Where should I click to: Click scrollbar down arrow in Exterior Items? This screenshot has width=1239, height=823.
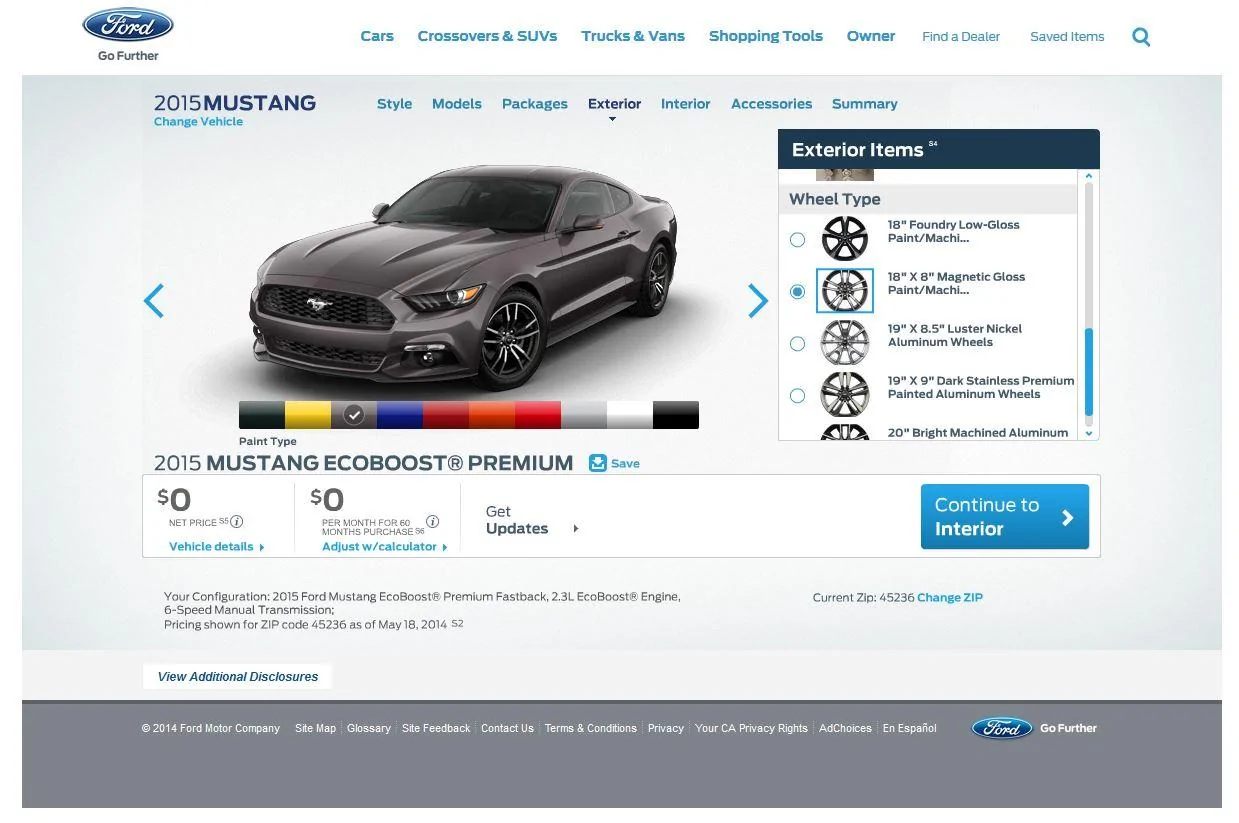(1089, 432)
